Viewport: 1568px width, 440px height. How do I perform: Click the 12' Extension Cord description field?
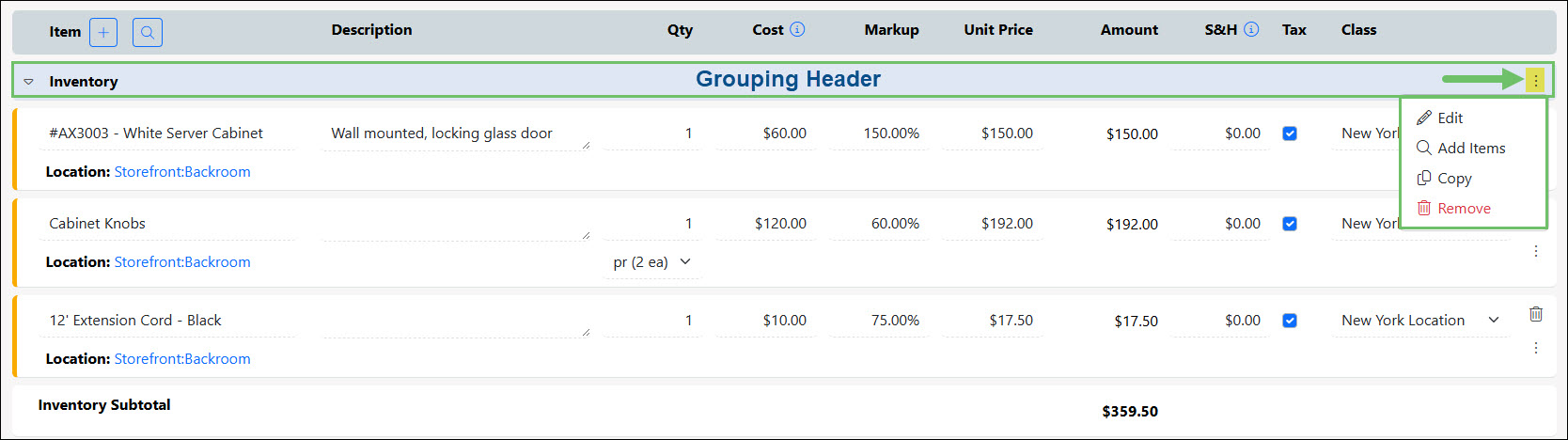[457, 321]
